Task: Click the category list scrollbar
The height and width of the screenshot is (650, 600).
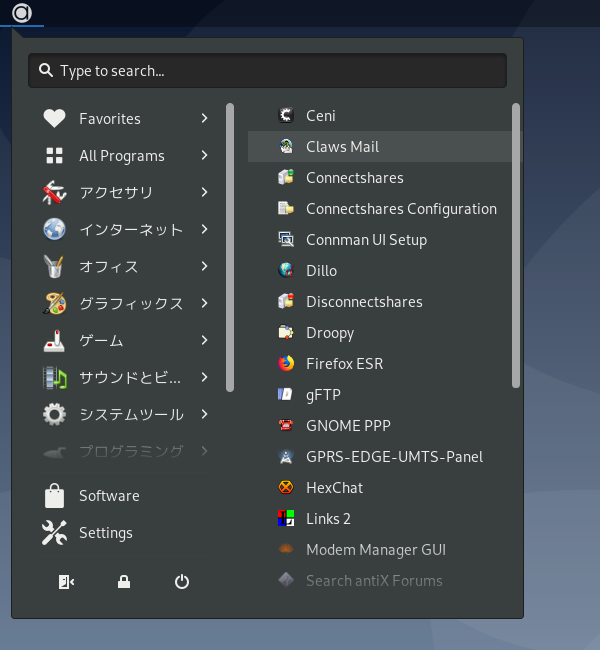Action: pos(230,247)
